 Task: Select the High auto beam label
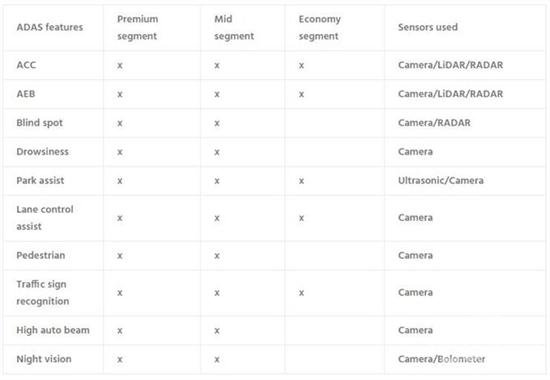click(53, 330)
